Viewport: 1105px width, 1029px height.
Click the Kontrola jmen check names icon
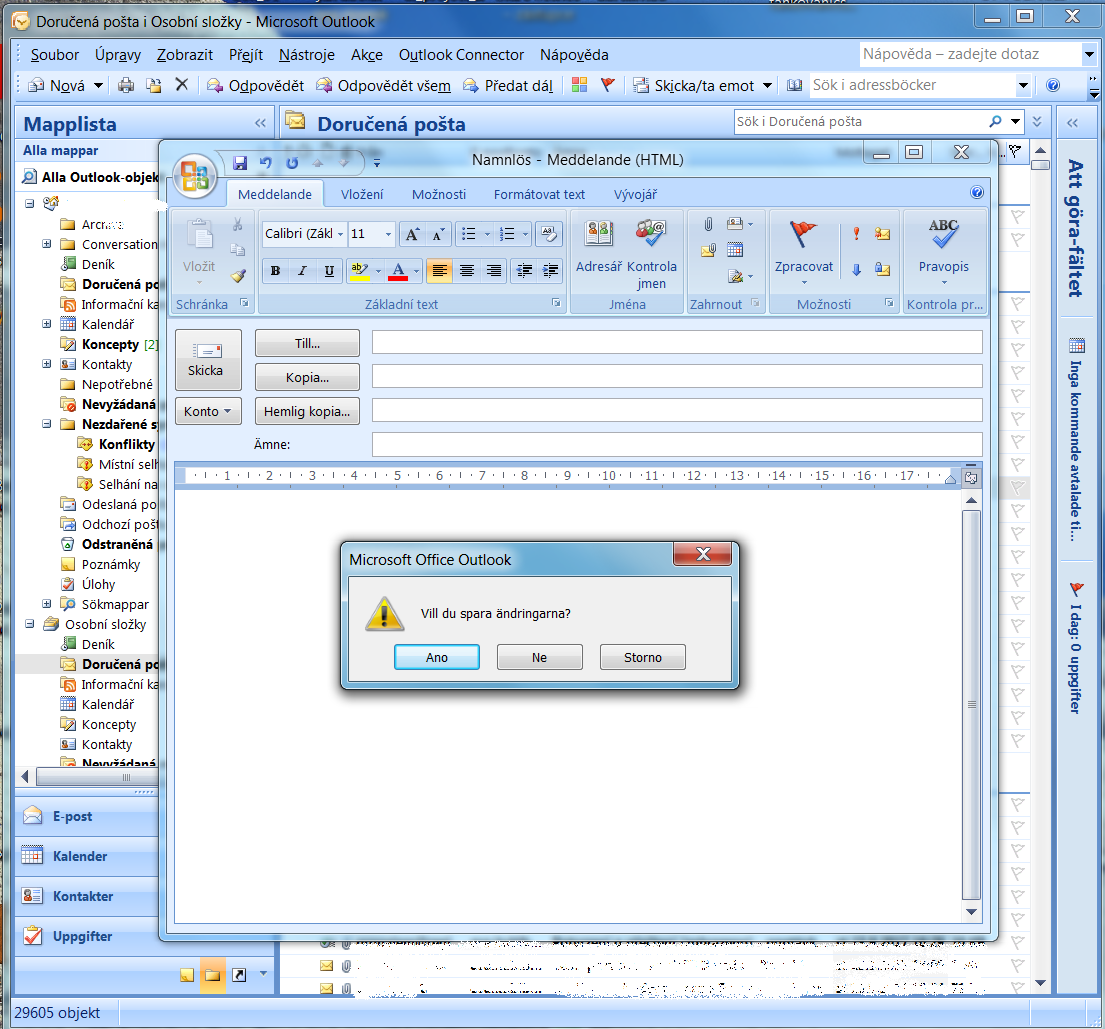[652, 252]
